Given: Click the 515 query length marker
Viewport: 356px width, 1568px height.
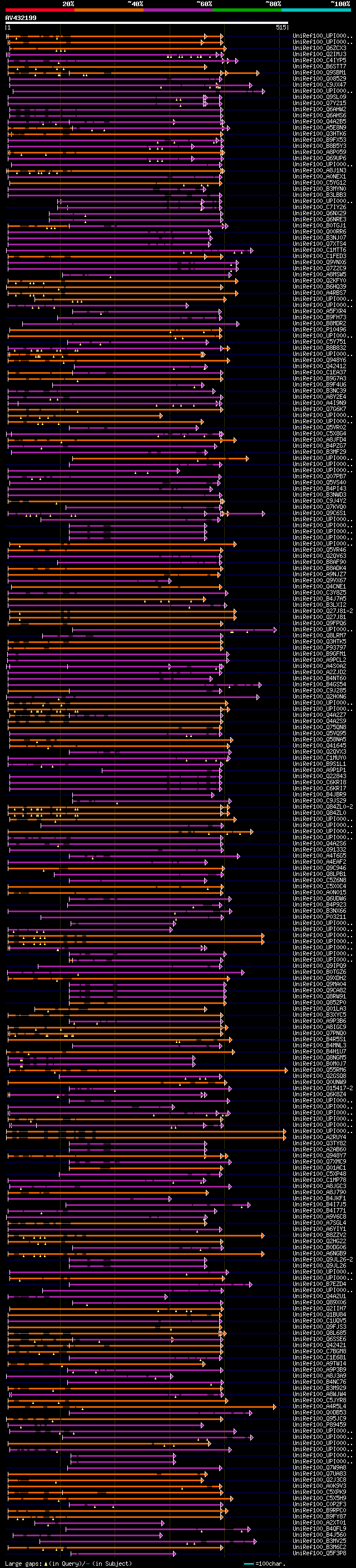Looking at the screenshot, I should point(280,27).
